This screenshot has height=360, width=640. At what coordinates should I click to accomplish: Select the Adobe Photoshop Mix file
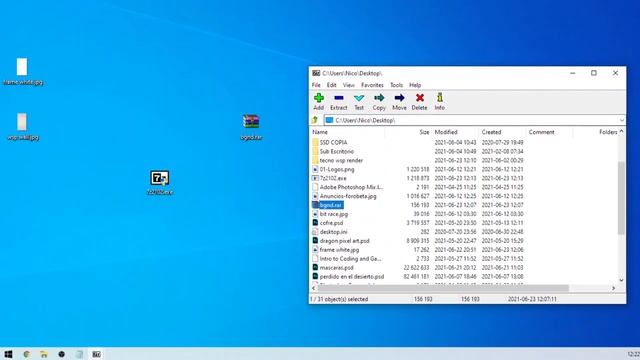(351, 187)
